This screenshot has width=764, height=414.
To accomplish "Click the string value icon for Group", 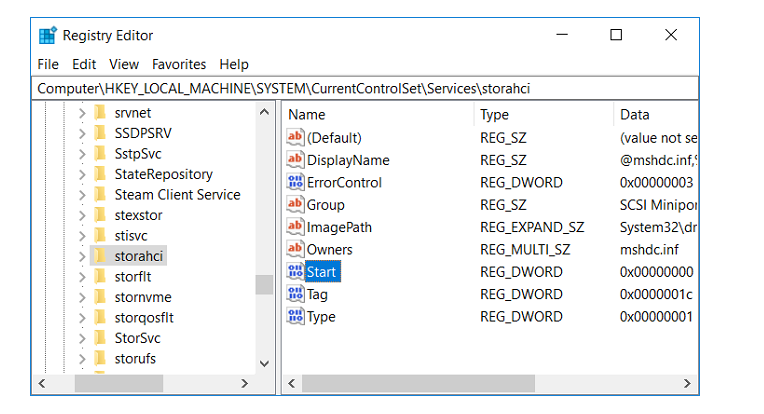I will tap(295, 205).
